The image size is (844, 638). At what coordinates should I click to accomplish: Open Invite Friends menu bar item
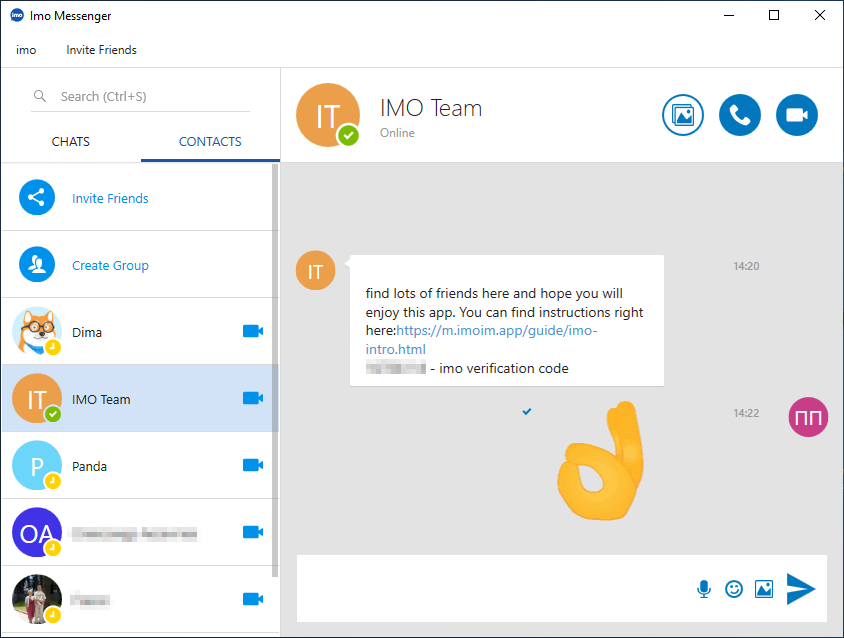tap(101, 50)
